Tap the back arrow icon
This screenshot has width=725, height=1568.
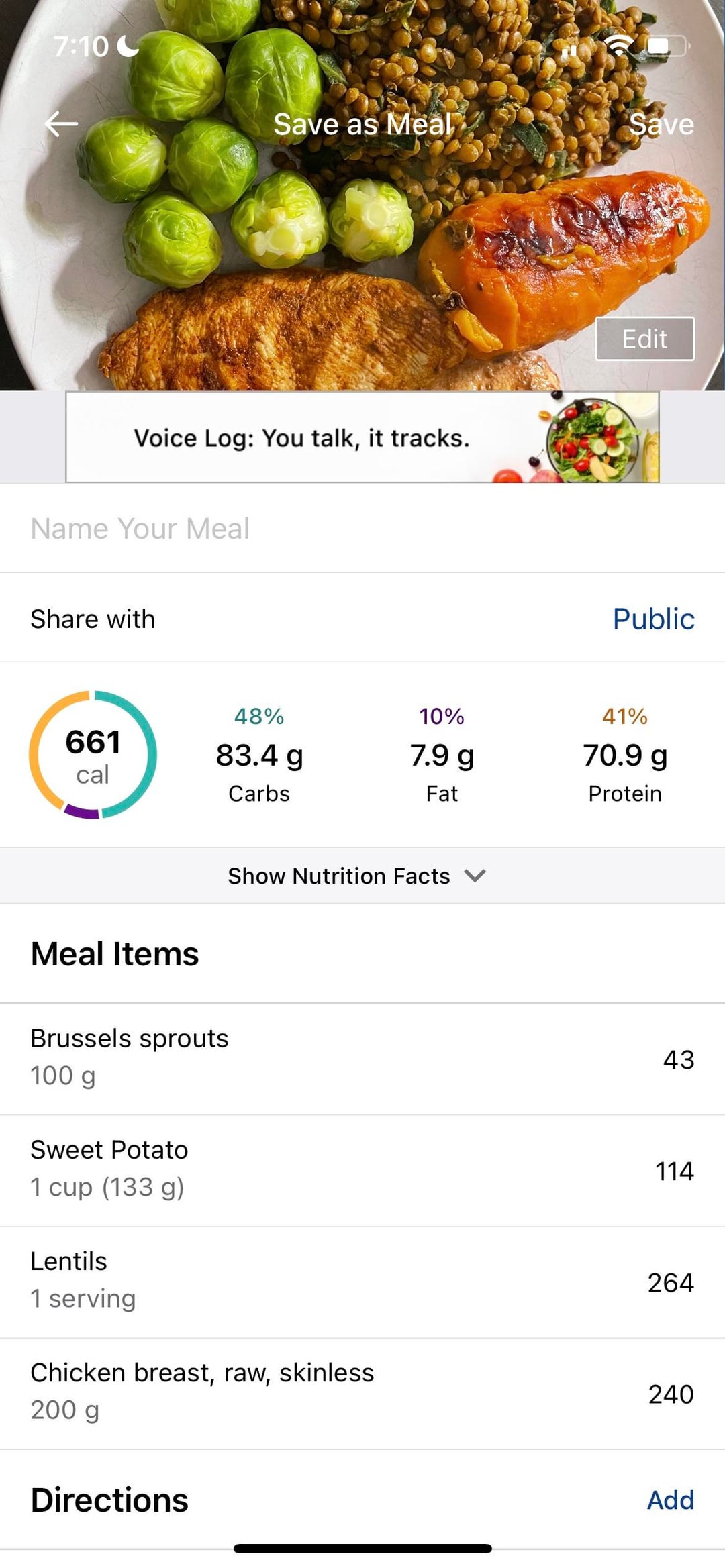(61, 124)
